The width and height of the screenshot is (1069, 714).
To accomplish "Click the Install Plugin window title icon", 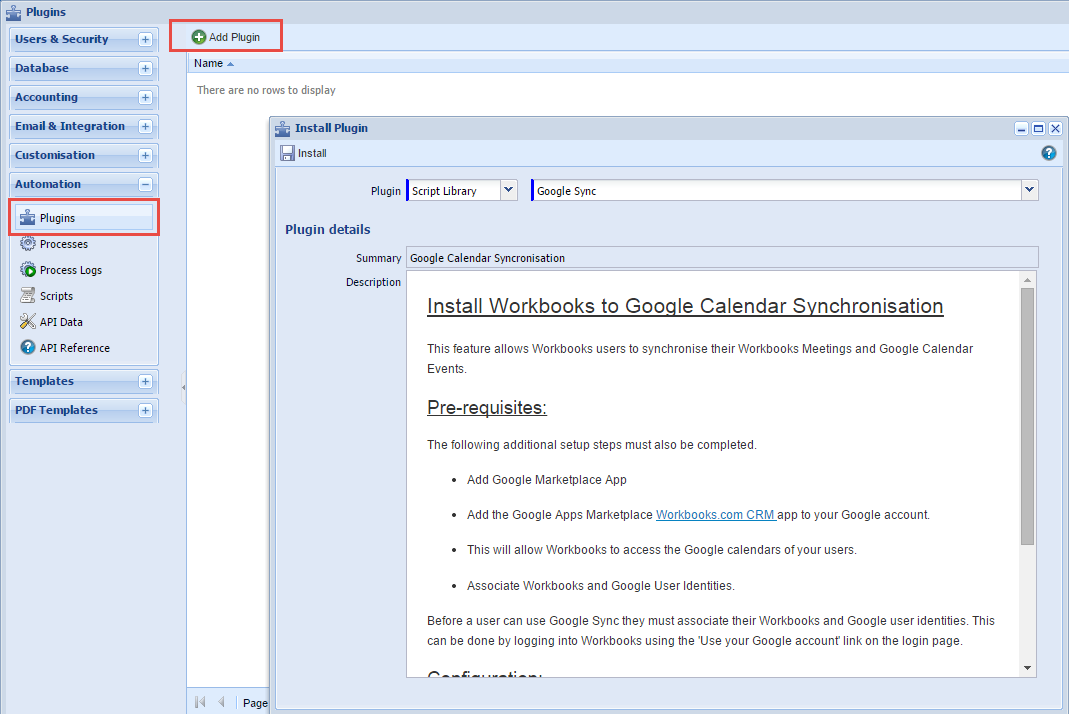I will click(283, 128).
